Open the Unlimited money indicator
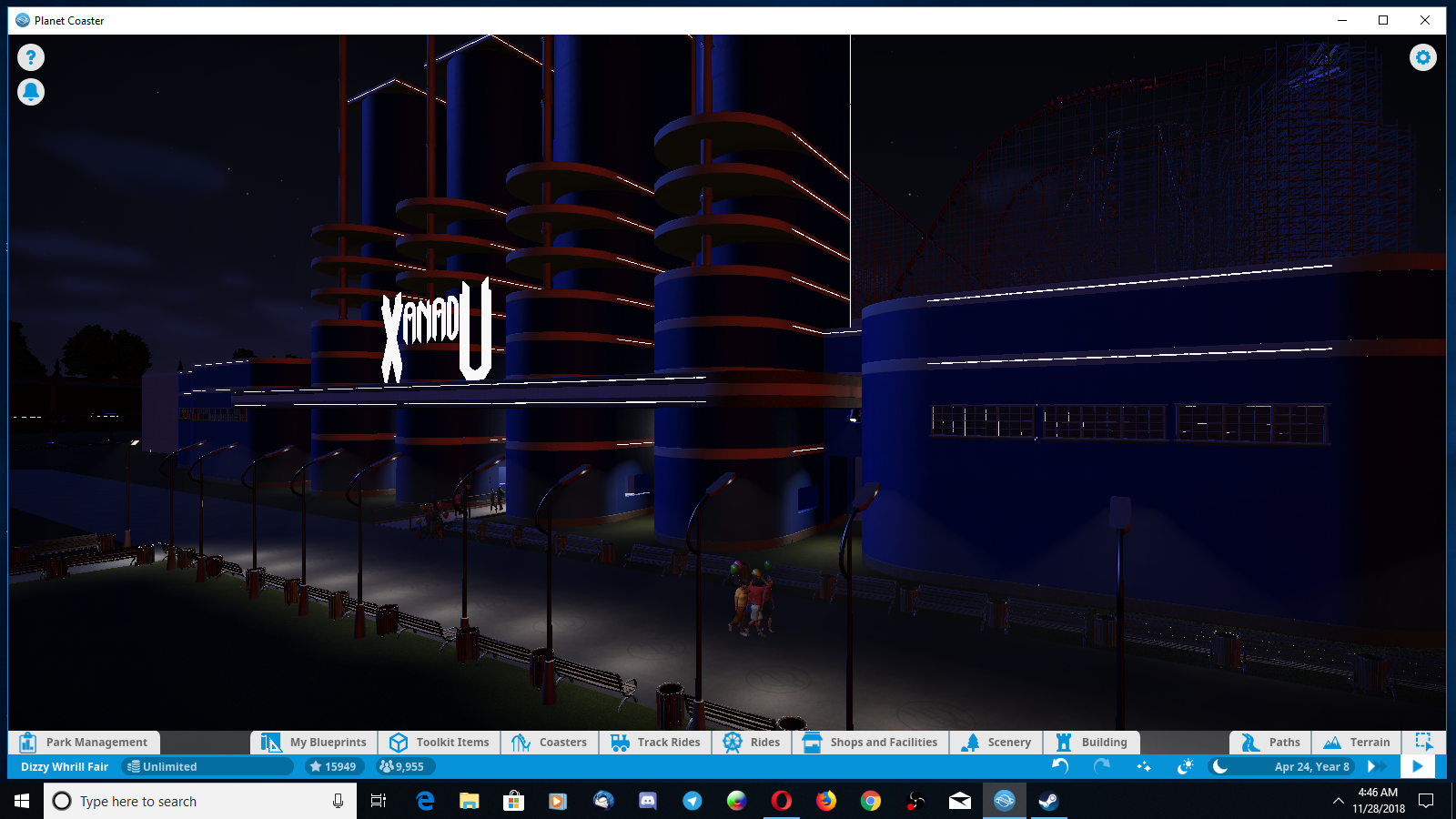The image size is (1456, 819). pyautogui.click(x=207, y=766)
